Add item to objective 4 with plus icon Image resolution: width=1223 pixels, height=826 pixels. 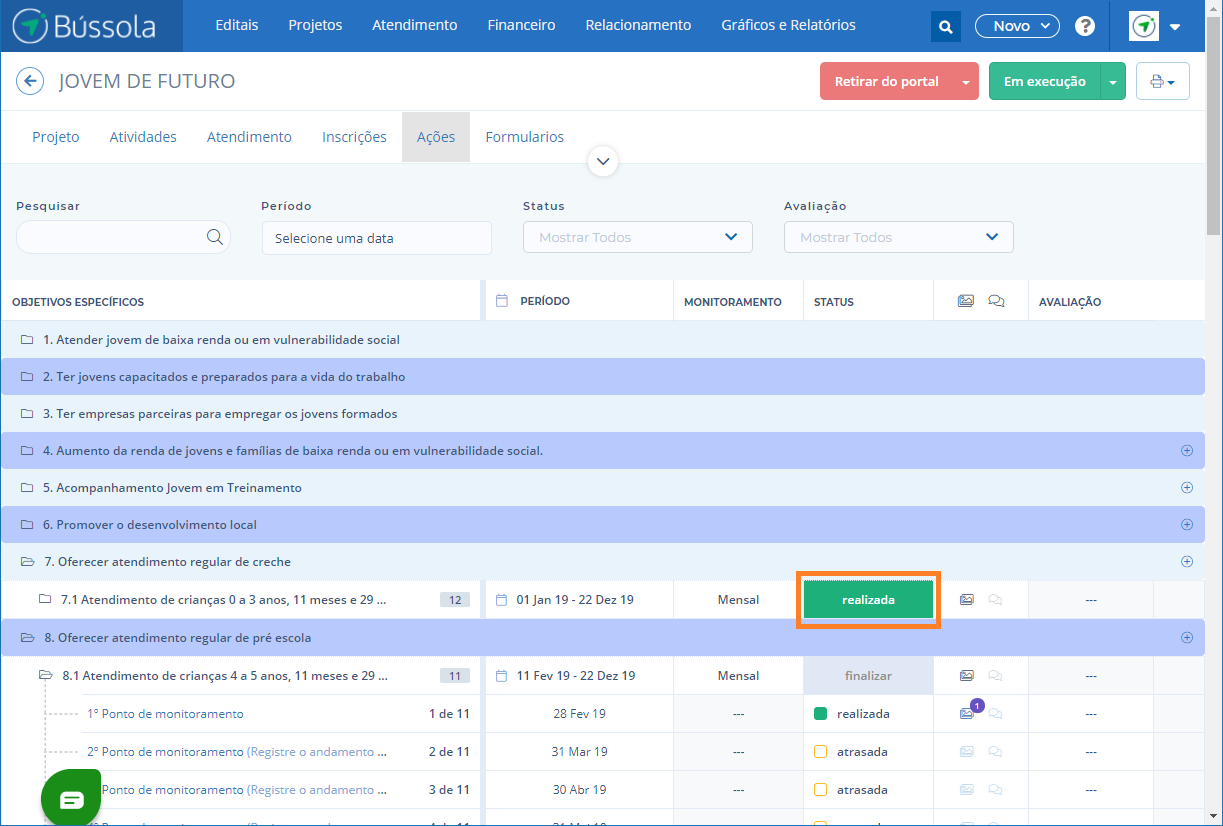[x=1187, y=450]
